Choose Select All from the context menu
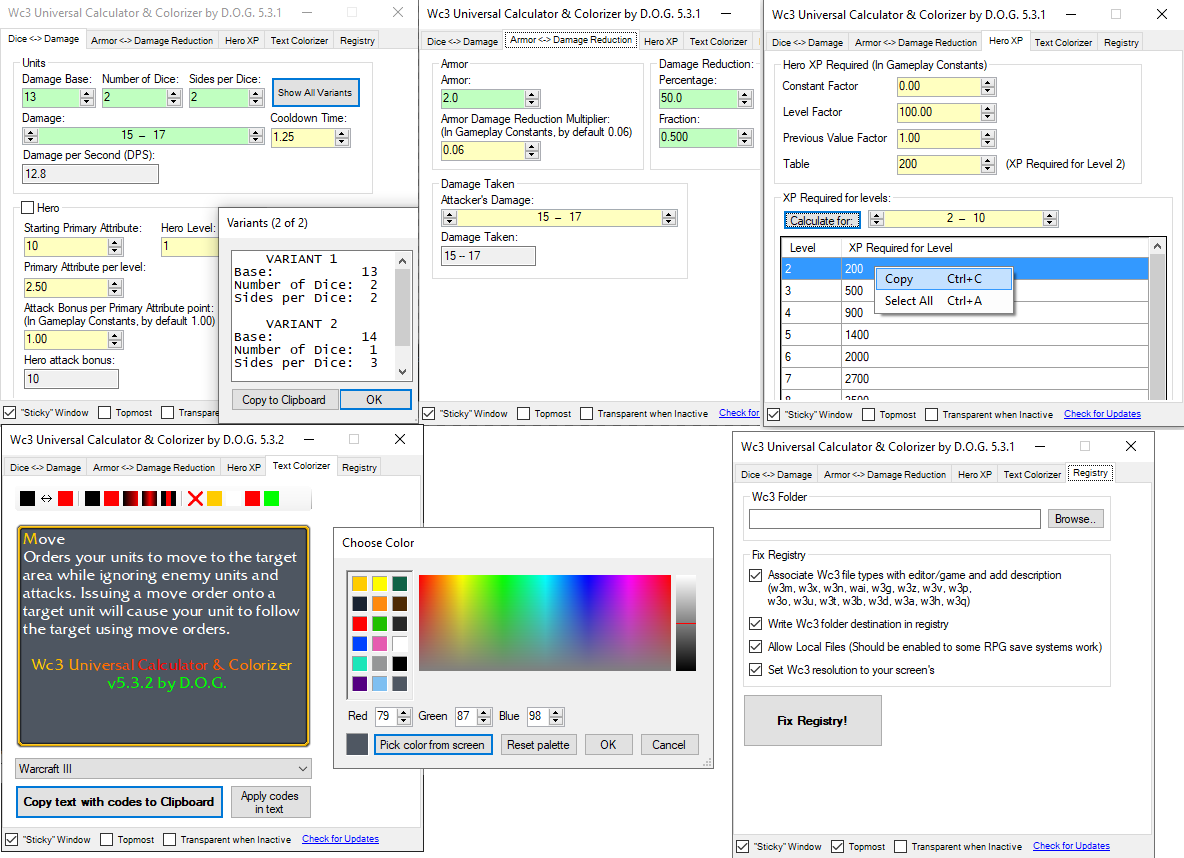 click(x=943, y=301)
